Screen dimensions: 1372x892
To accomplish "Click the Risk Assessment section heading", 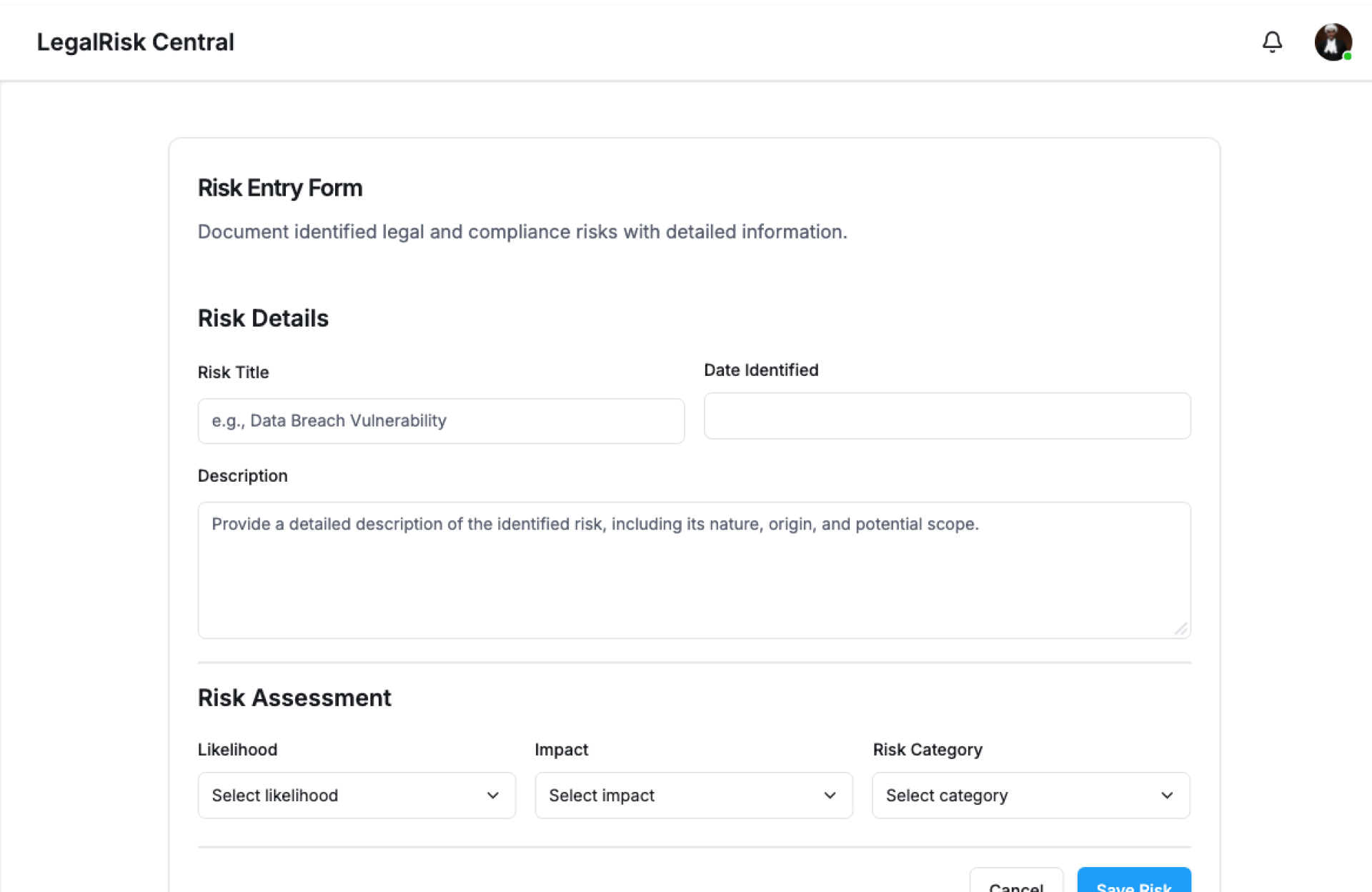I will pos(294,698).
